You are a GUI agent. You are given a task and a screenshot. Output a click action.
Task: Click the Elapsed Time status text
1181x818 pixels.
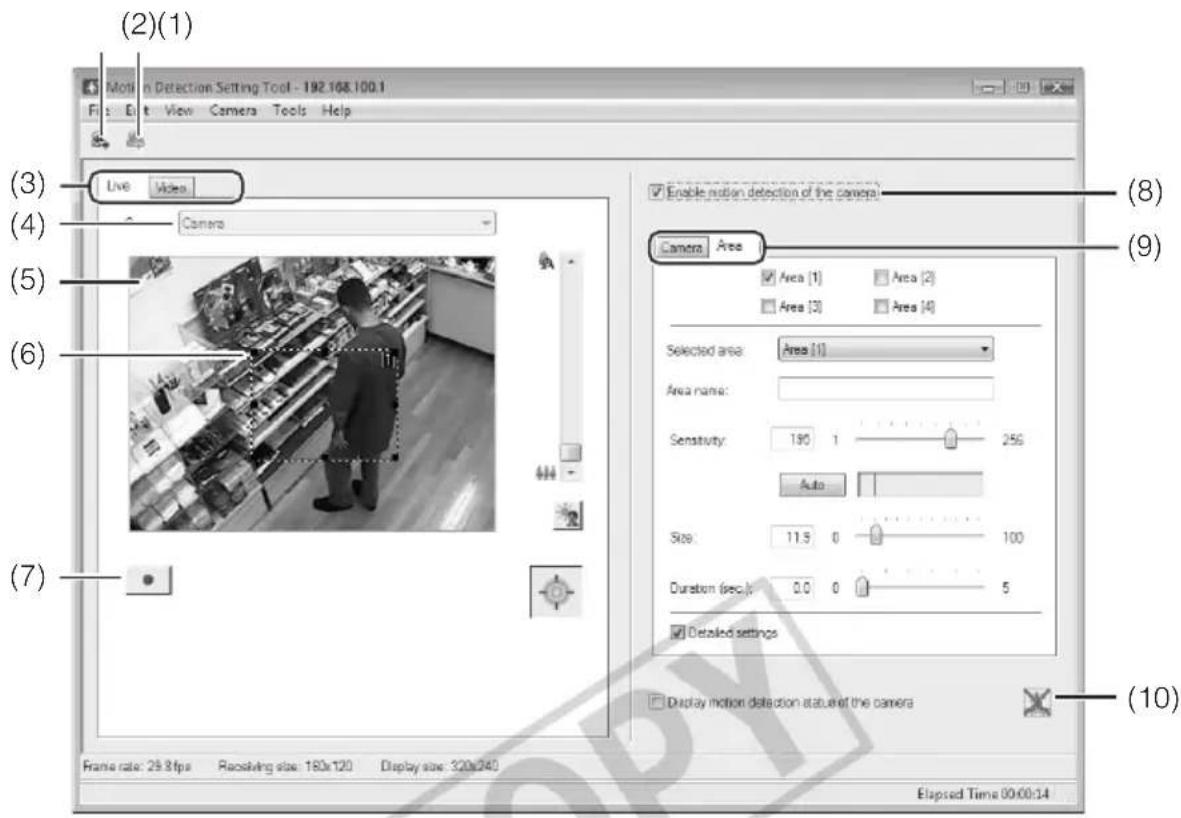tap(983, 794)
